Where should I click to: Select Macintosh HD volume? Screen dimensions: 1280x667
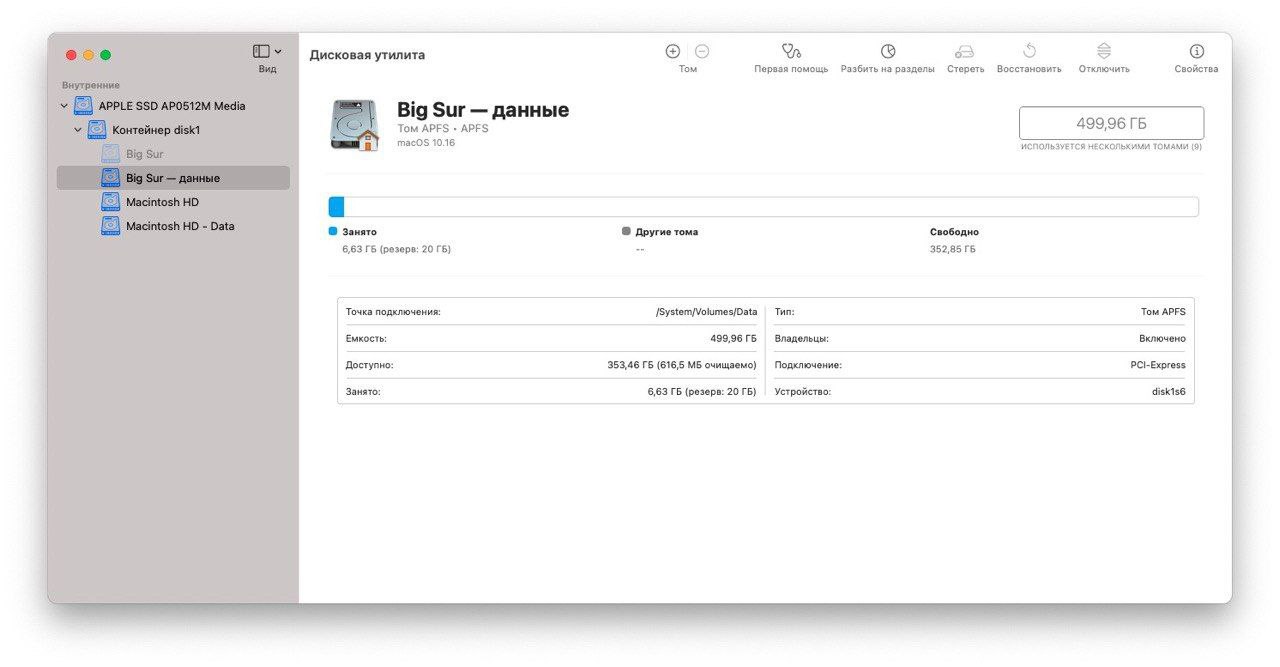click(162, 202)
